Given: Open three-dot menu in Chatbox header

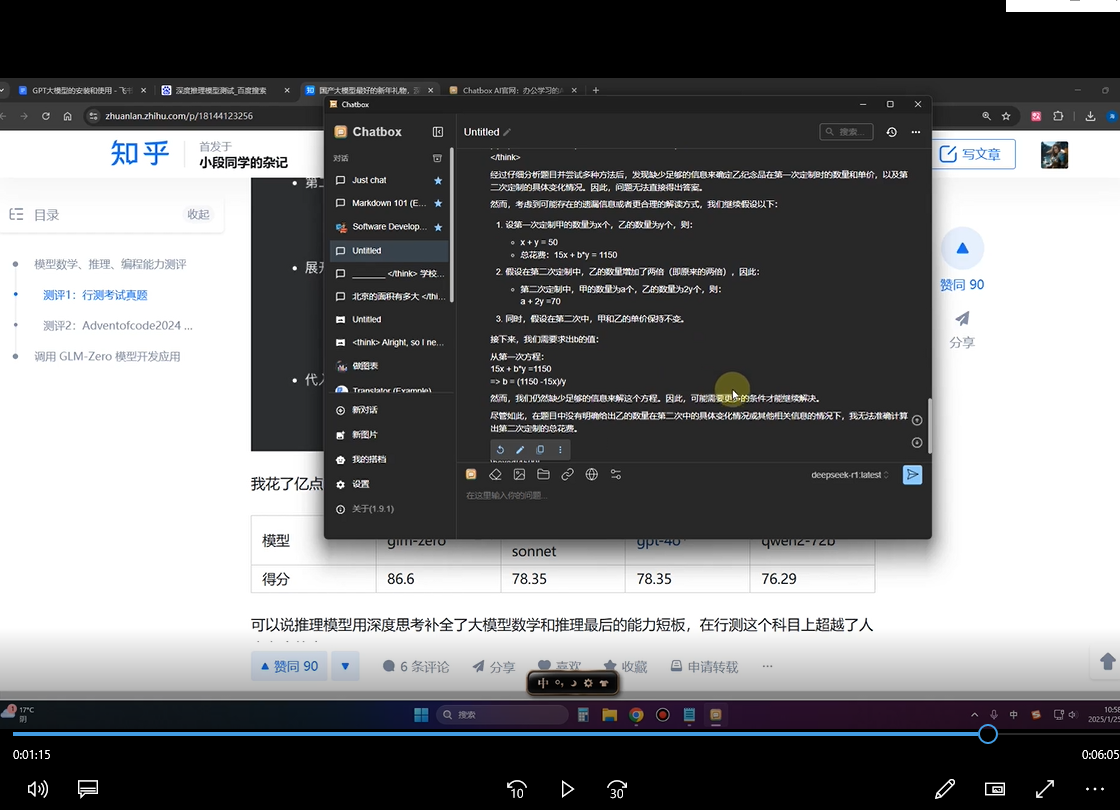Looking at the screenshot, I should 916,132.
